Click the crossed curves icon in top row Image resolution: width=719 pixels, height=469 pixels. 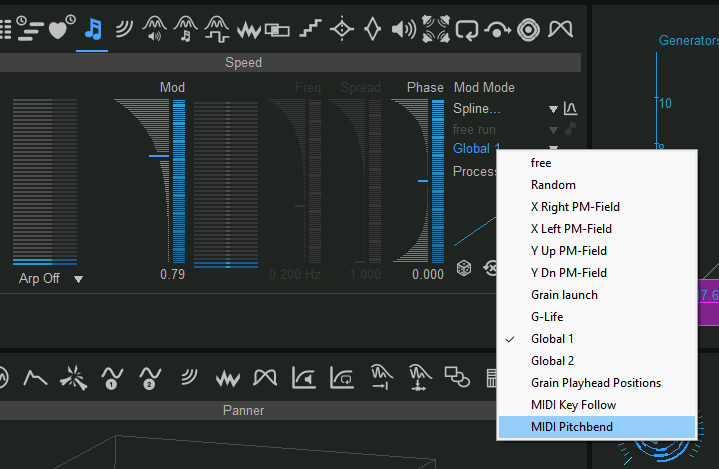[x=561, y=29]
